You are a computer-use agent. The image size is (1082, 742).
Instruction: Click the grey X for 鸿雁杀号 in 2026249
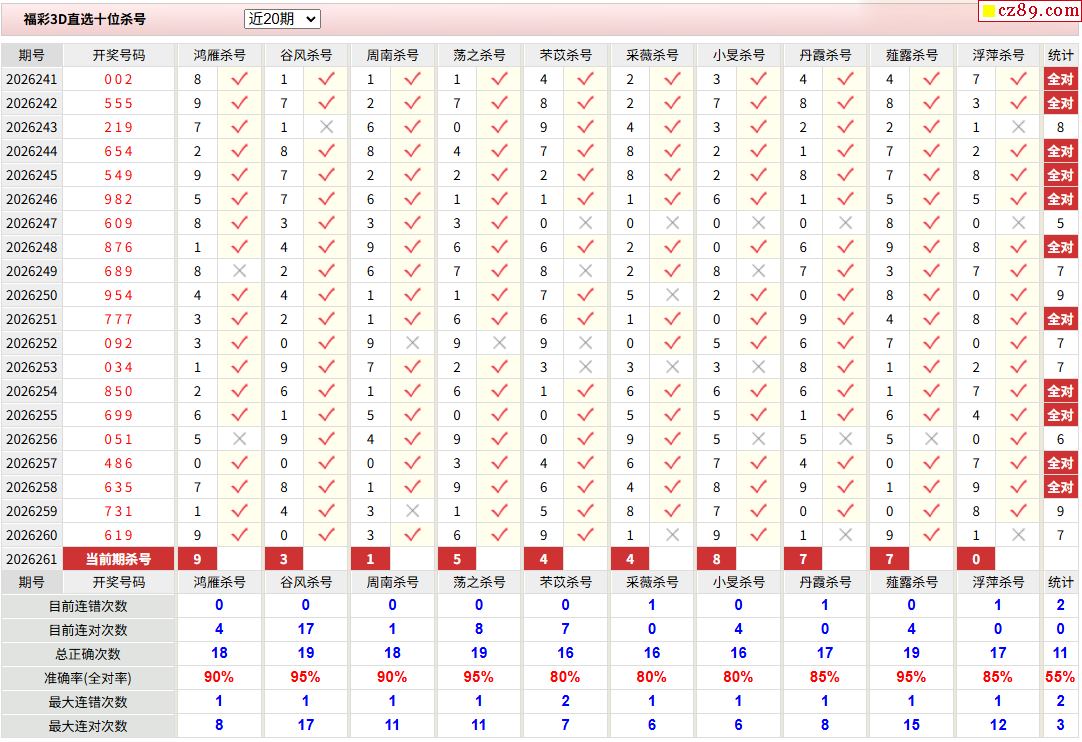tap(239, 271)
